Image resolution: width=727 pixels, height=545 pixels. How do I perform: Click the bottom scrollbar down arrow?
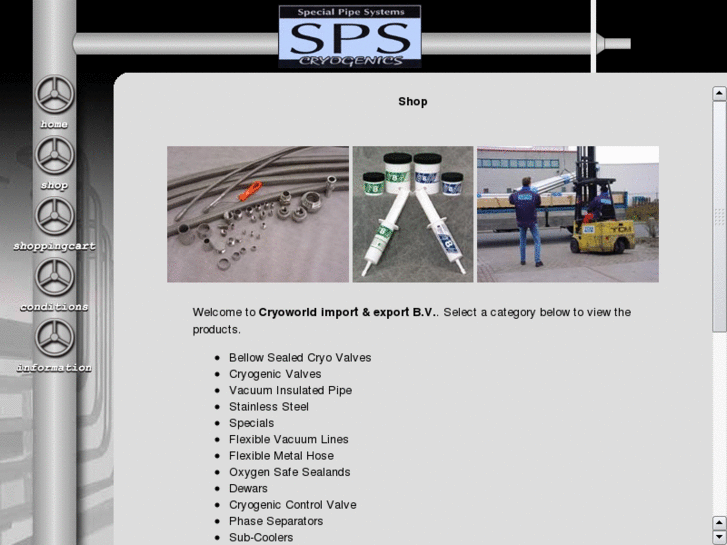(x=719, y=537)
